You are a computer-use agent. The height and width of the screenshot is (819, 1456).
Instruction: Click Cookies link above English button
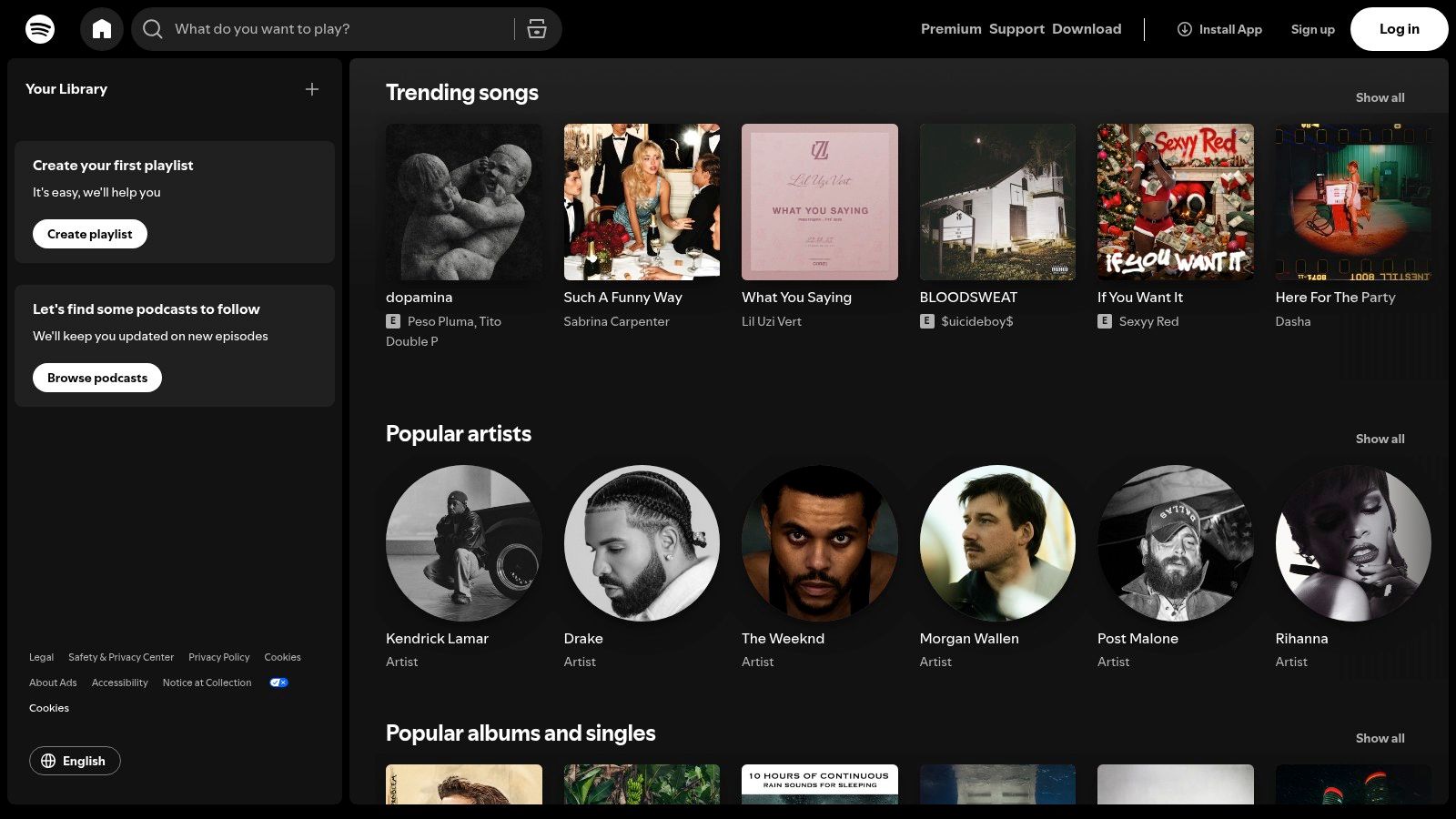point(49,708)
